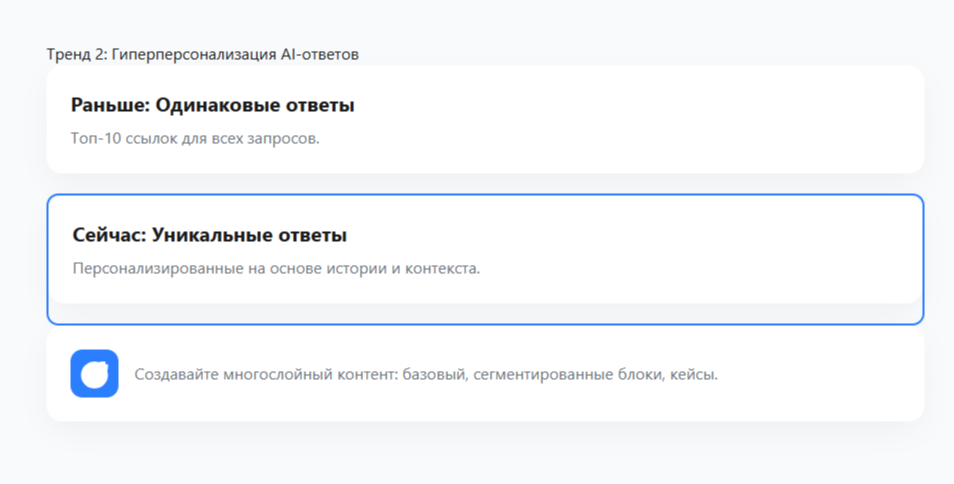This screenshot has width=954, height=484.
Task: Click the word "кейсы" at the tip's end
Action: click(692, 374)
